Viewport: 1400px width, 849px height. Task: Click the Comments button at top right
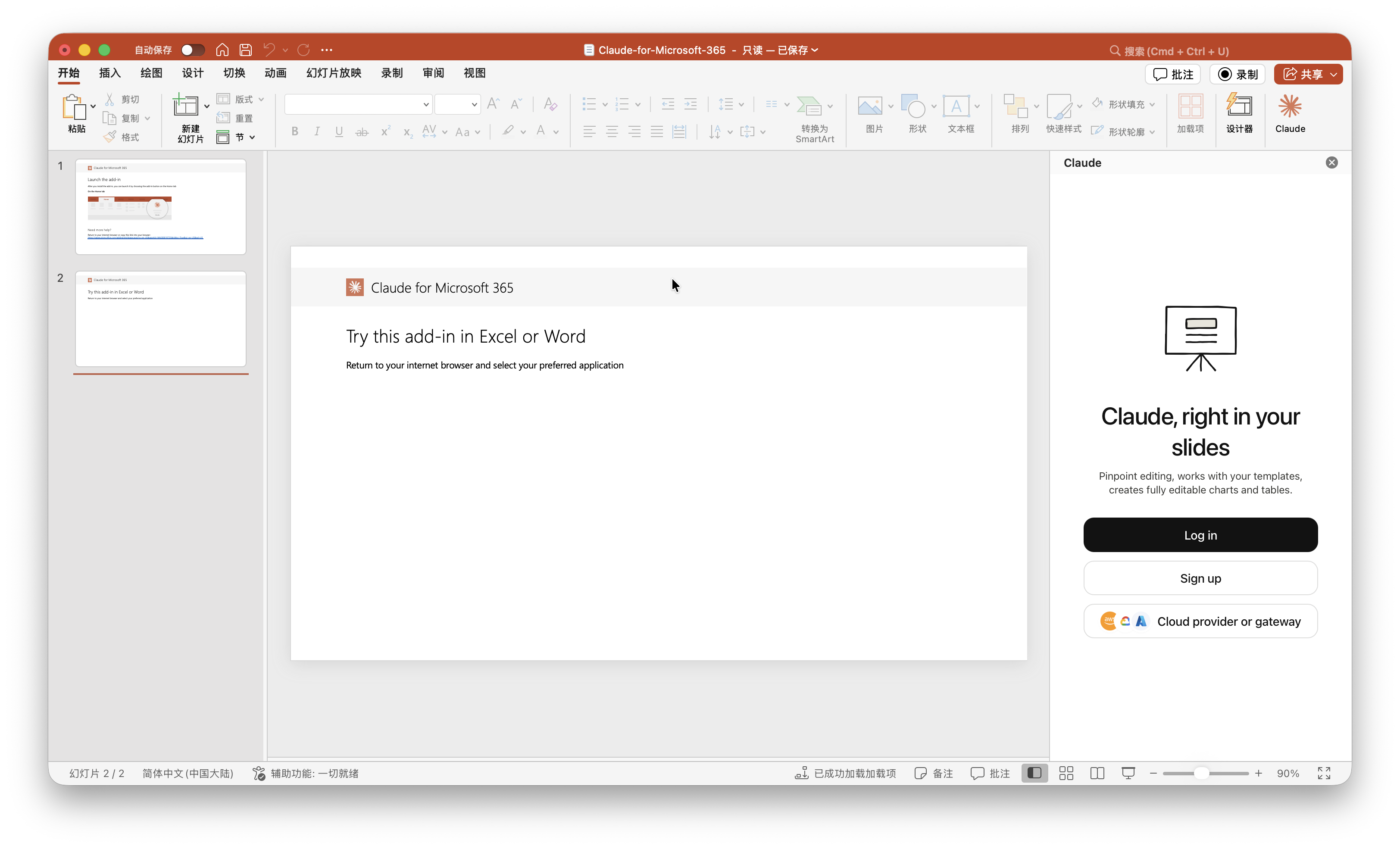click(1173, 75)
